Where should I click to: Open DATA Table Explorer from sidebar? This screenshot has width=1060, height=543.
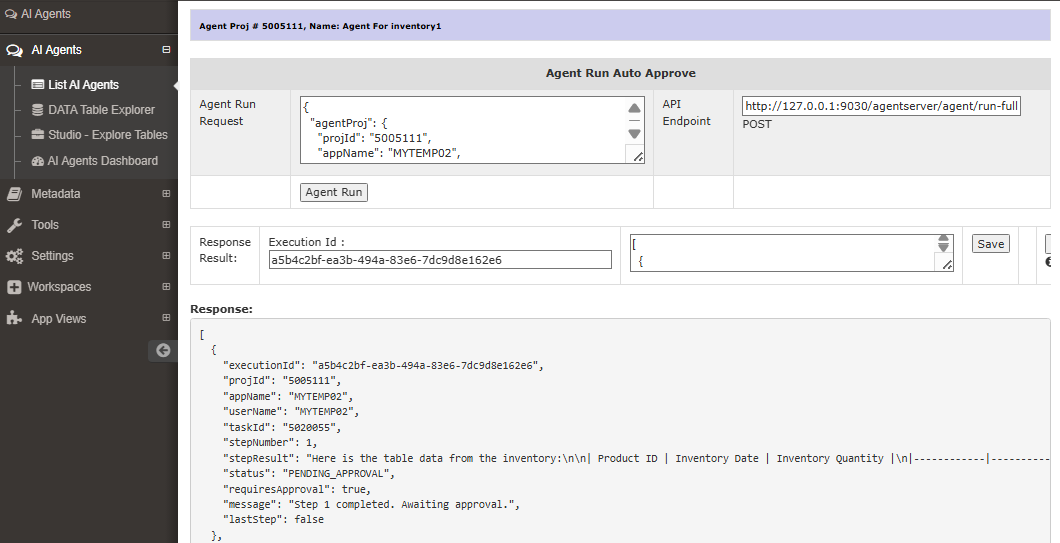point(101,110)
